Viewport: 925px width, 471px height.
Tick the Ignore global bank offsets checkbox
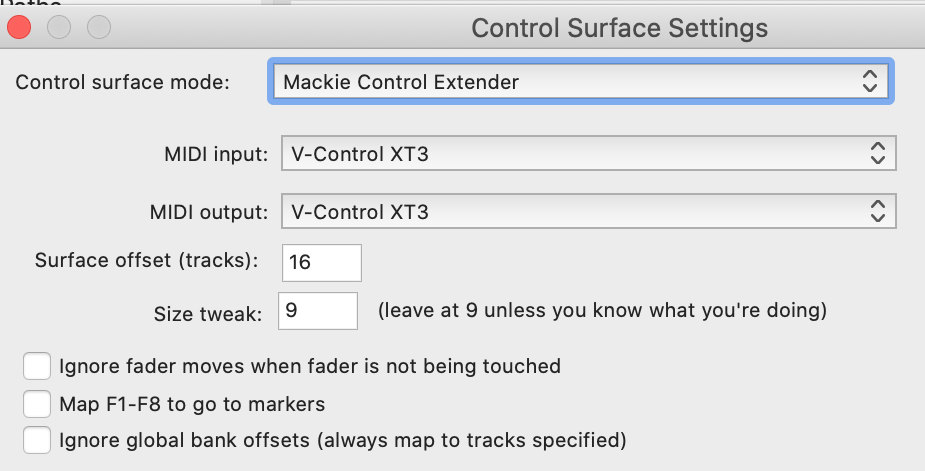37,440
